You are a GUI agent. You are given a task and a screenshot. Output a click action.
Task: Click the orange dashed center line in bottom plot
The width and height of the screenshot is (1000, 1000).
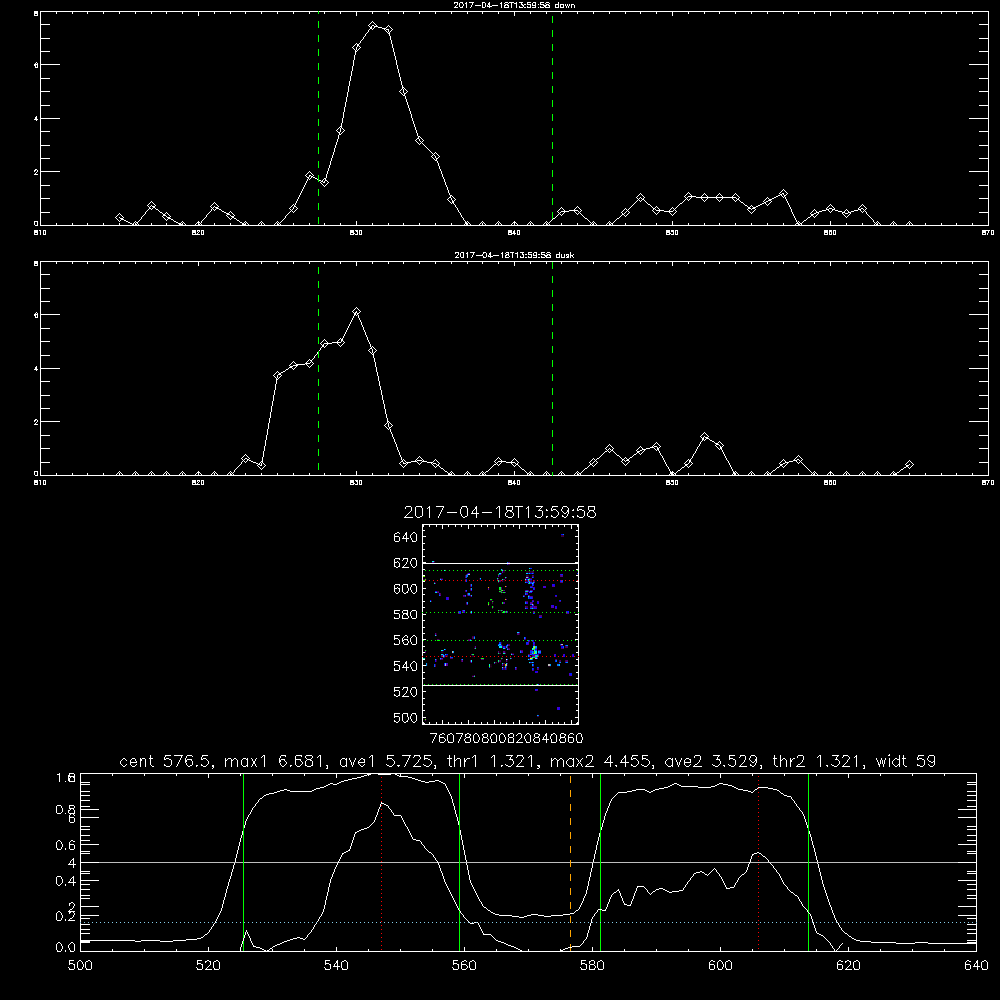click(570, 862)
